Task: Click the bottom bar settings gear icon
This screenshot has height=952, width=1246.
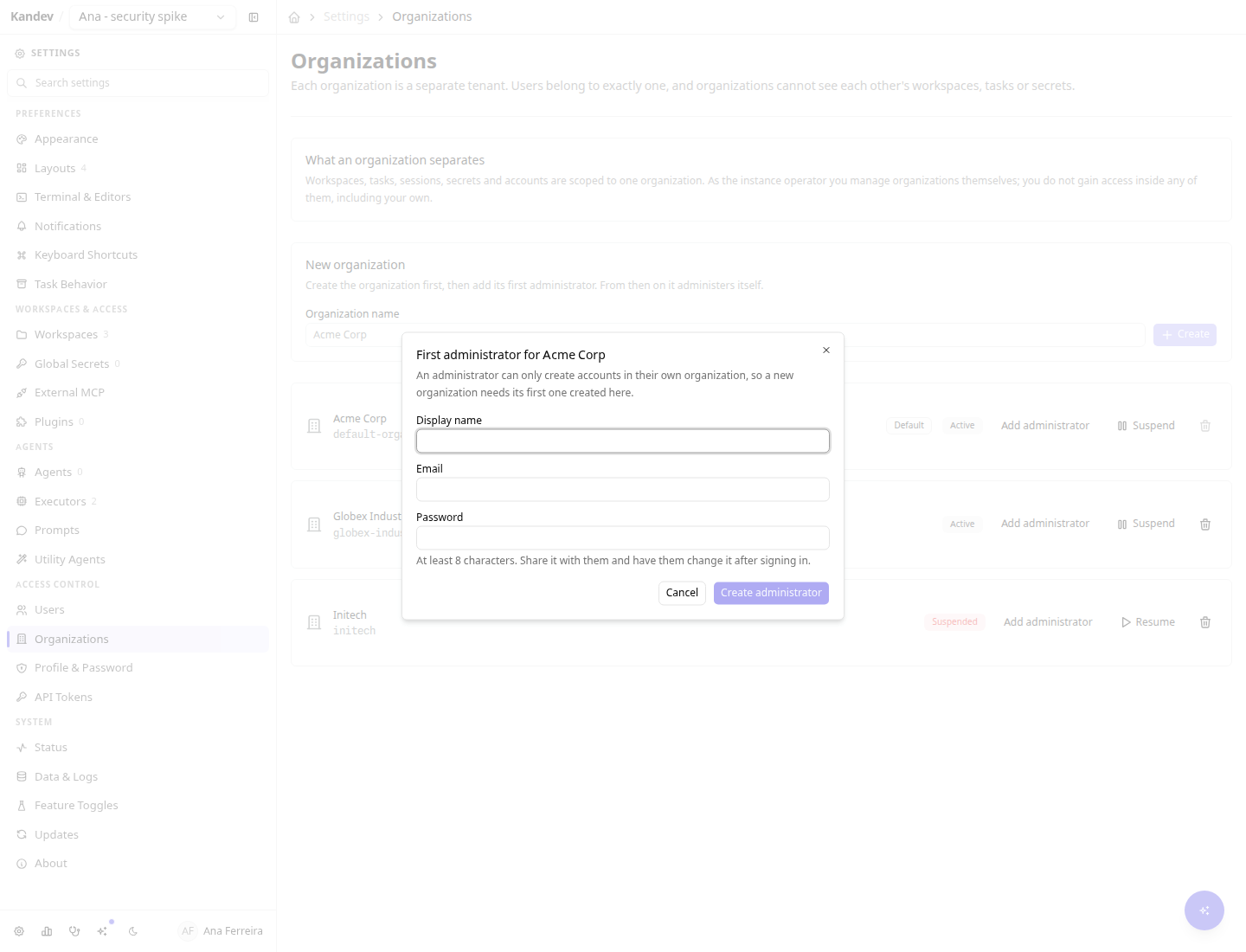Action: (x=19, y=931)
